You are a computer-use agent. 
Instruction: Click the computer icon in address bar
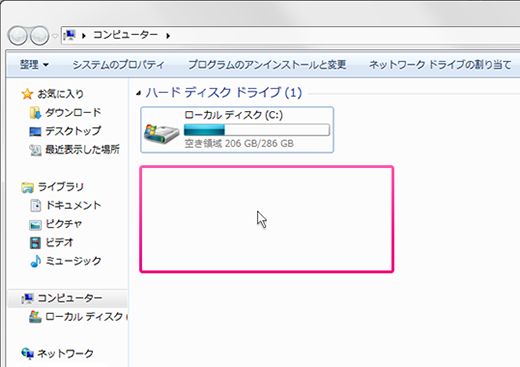pos(70,35)
